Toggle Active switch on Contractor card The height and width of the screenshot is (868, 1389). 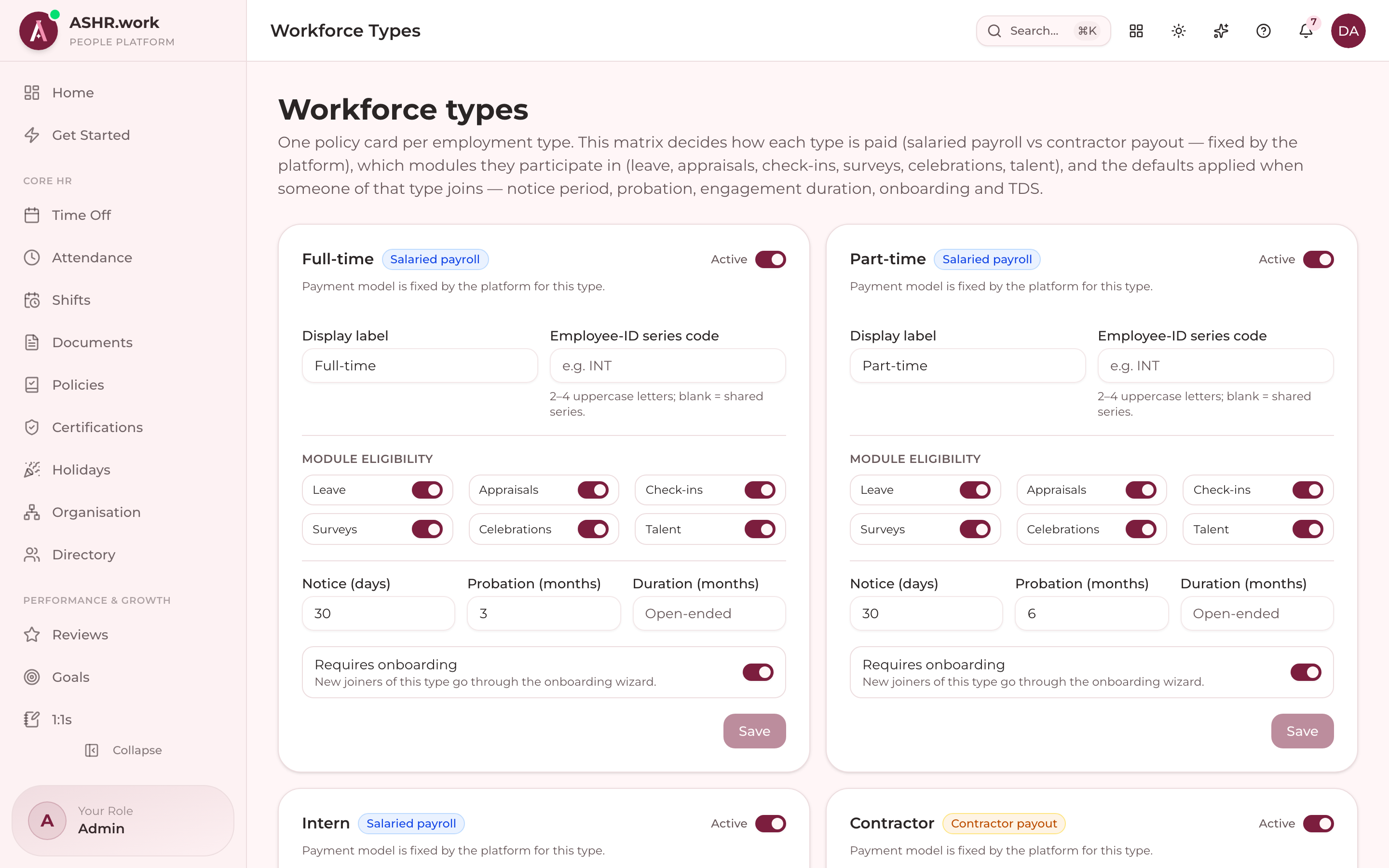click(1319, 824)
